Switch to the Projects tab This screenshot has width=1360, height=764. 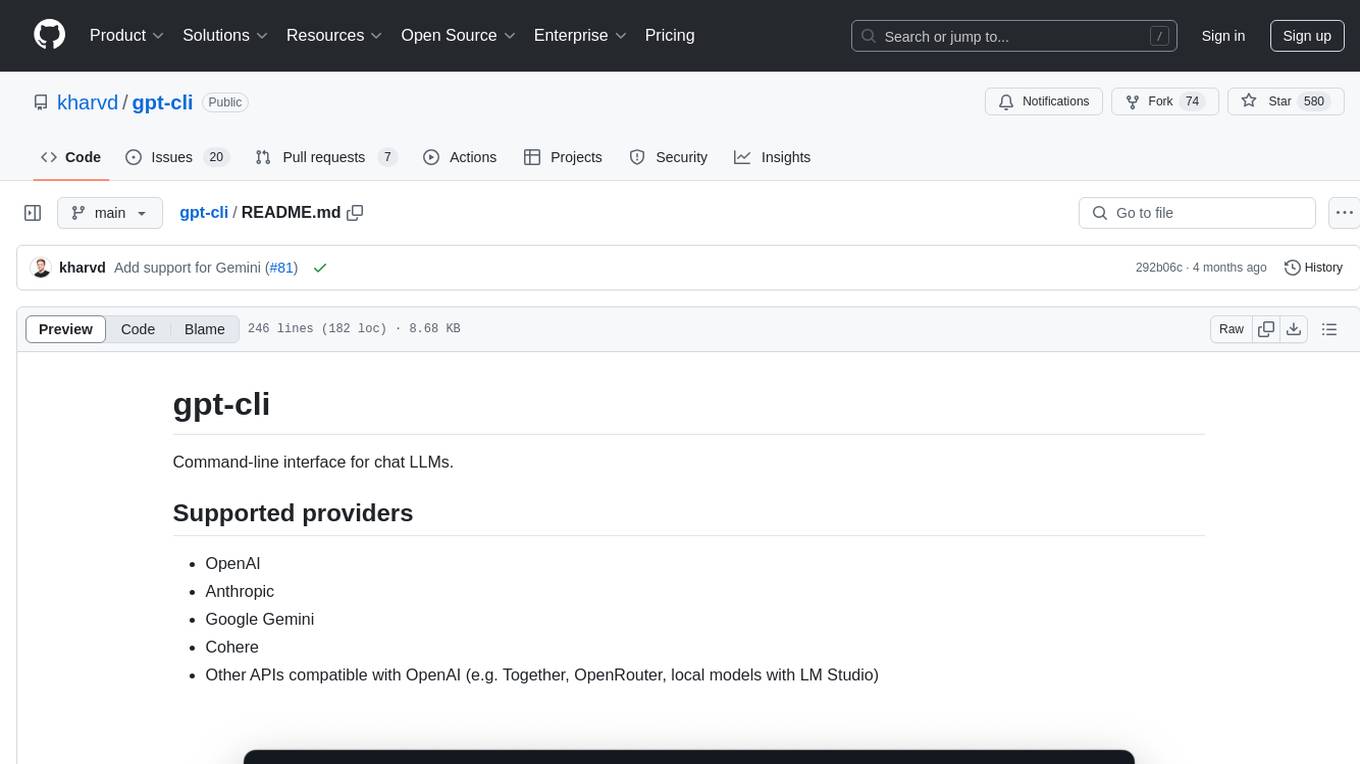[x=563, y=157]
